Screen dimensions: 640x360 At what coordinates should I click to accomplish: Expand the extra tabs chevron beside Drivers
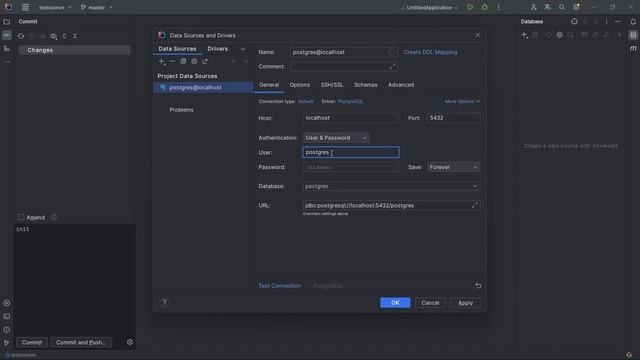pos(243,49)
